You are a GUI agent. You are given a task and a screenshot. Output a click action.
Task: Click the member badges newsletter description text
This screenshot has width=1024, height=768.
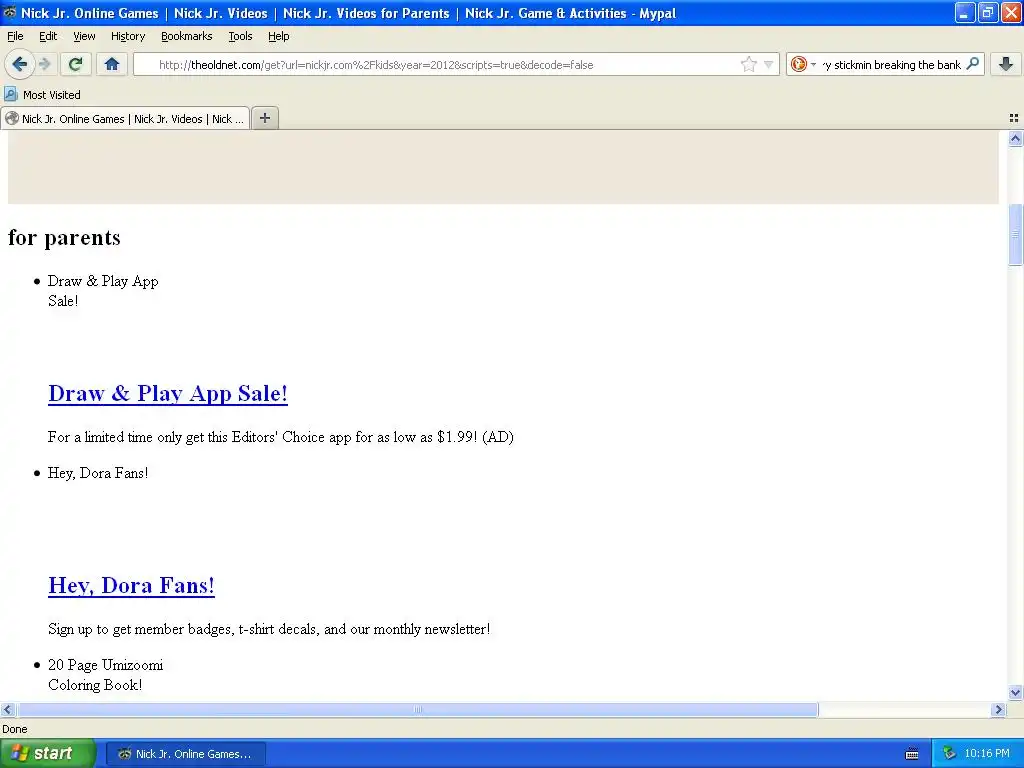(269, 630)
